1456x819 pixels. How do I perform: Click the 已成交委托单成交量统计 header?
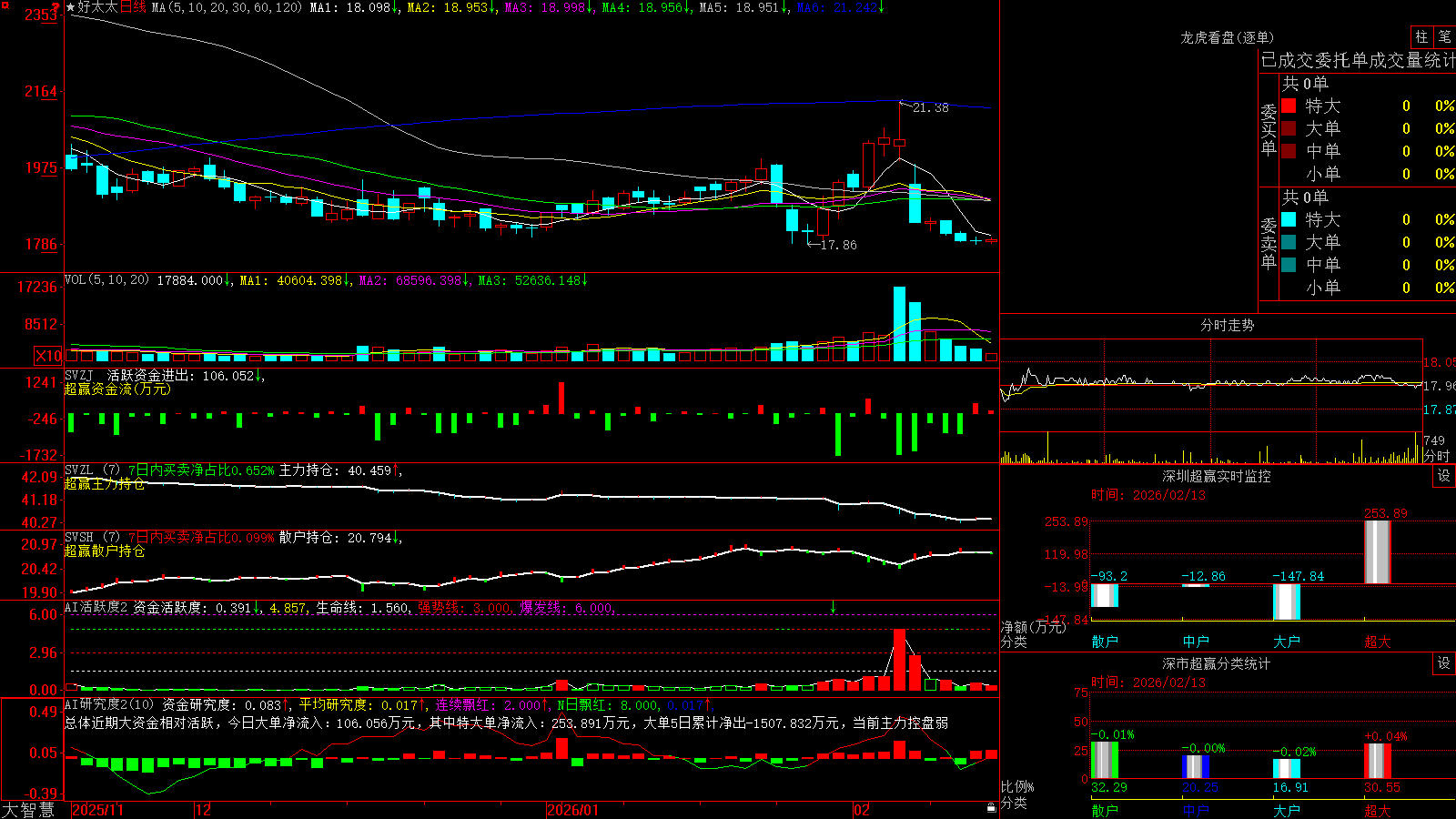click(x=1358, y=60)
